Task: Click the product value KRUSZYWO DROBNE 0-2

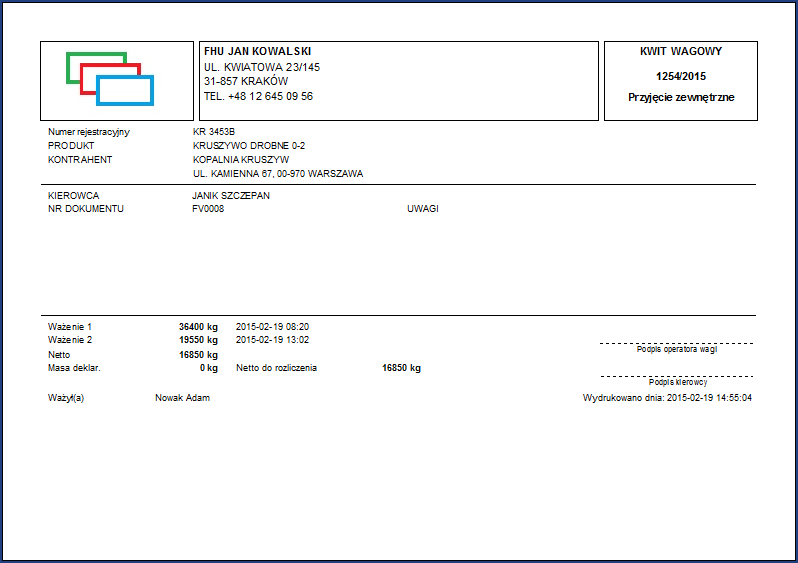Action: pos(248,146)
